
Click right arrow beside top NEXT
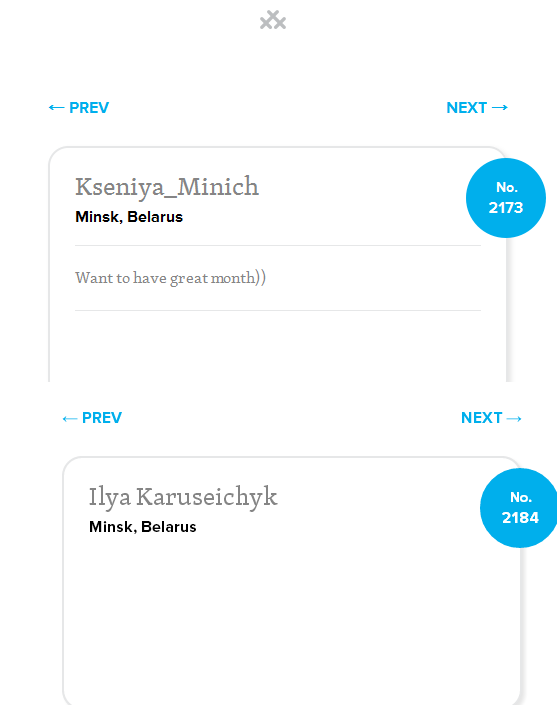click(x=500, y=108)
